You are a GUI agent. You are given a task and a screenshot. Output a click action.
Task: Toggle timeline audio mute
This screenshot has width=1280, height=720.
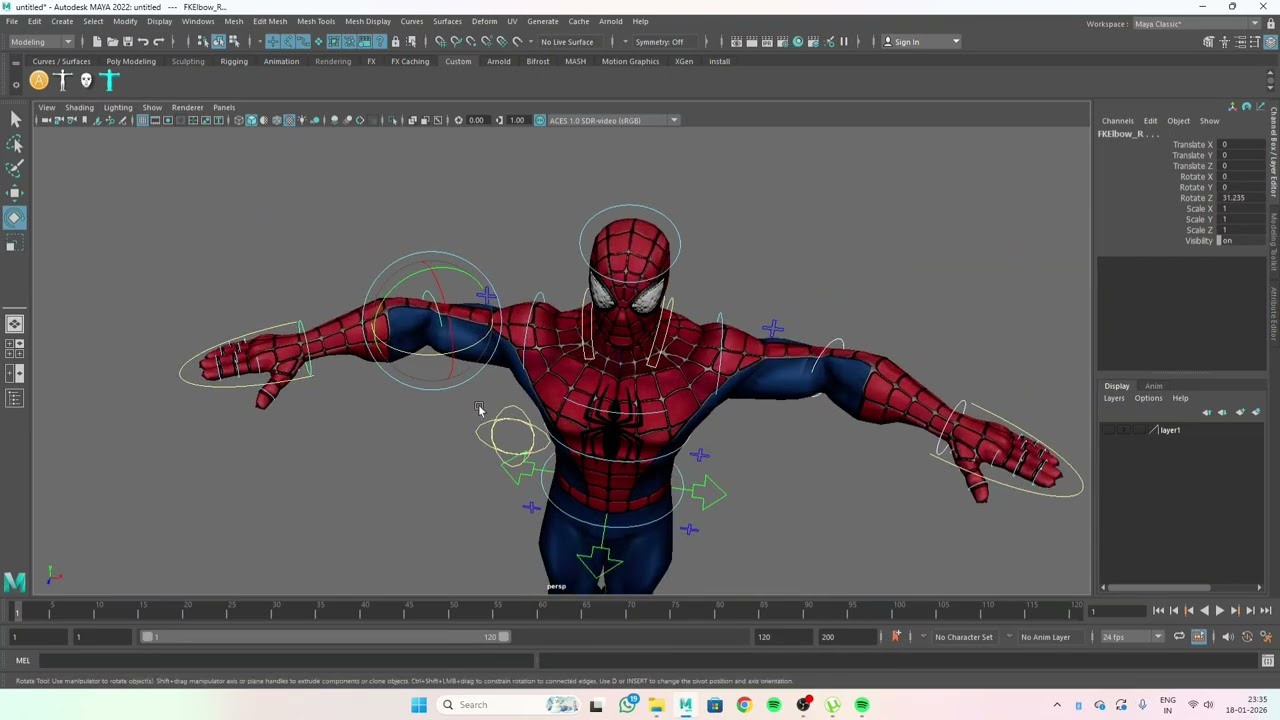1228,636
